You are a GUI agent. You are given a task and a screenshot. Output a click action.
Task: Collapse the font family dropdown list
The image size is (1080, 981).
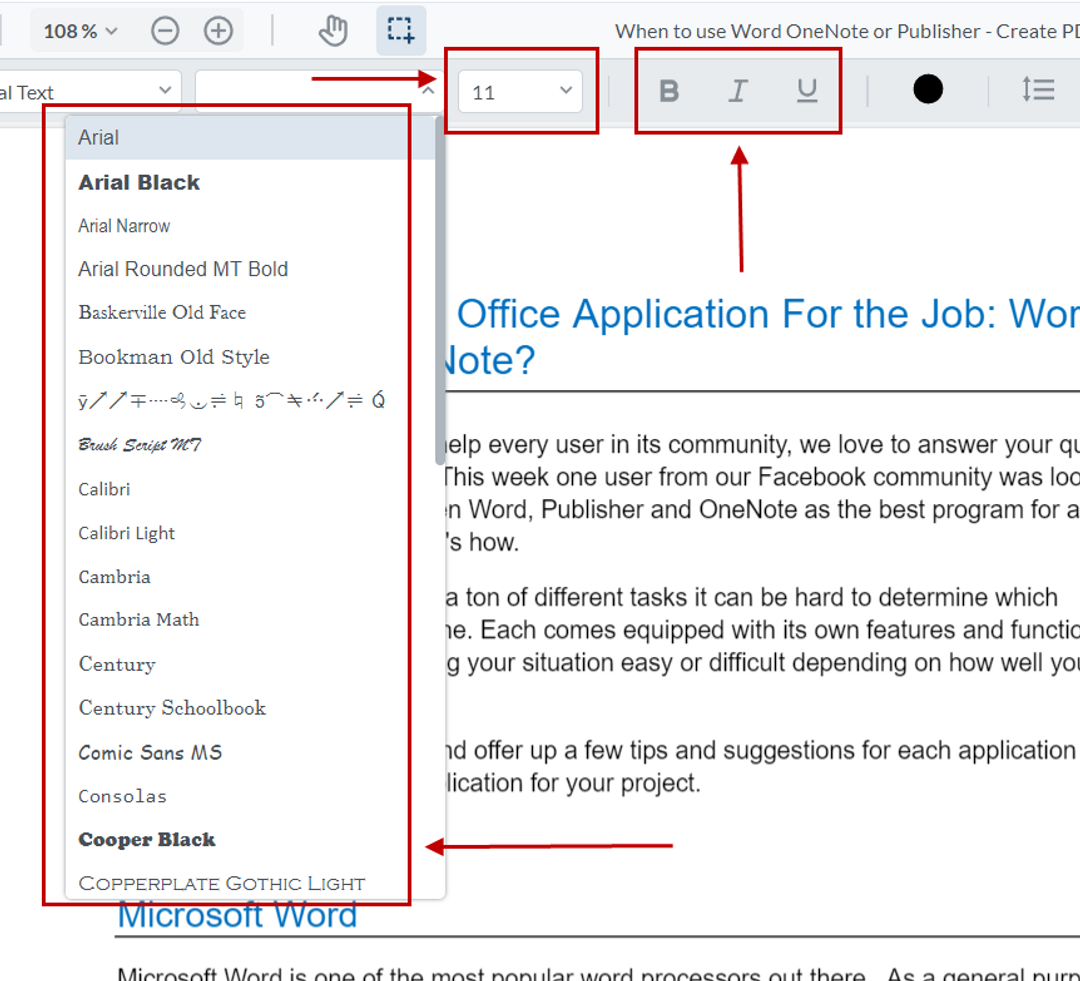(428, 91)
